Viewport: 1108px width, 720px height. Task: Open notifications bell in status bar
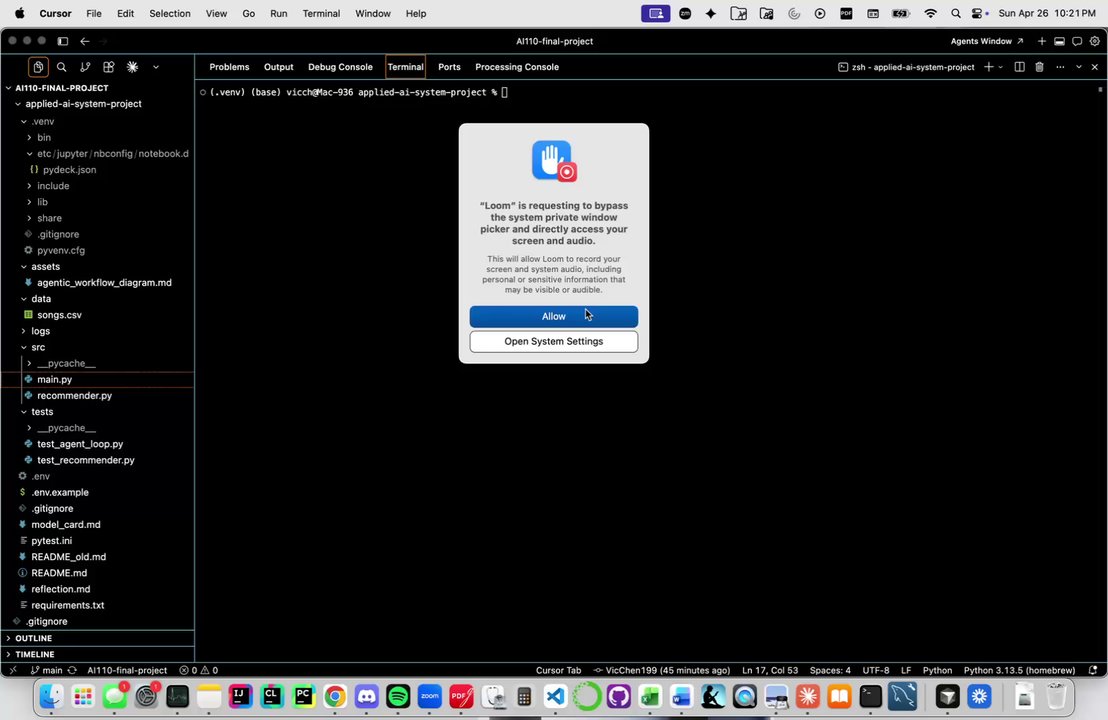click(x=1092, y=670)
